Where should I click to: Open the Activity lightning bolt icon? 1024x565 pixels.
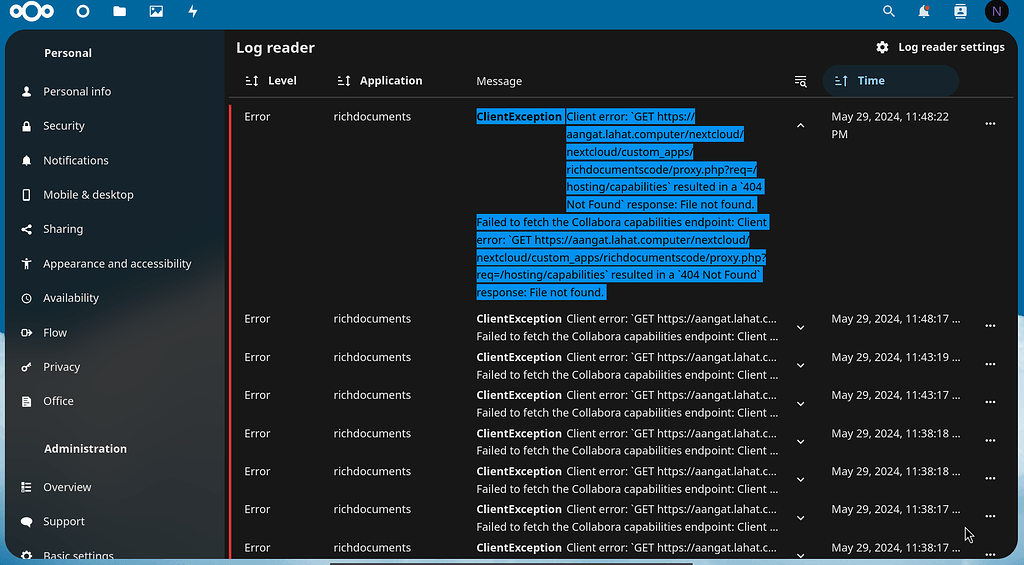tap(193, 11)
